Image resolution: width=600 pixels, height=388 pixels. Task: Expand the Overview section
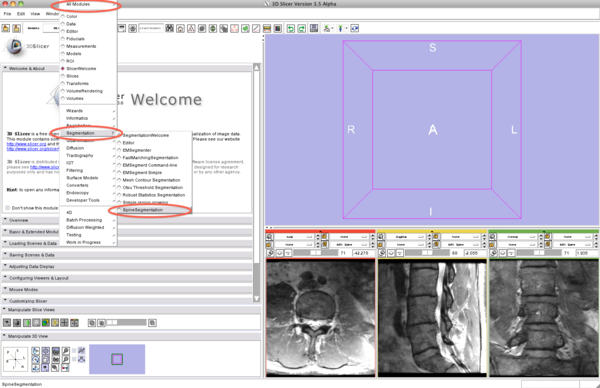pos(127,220)
